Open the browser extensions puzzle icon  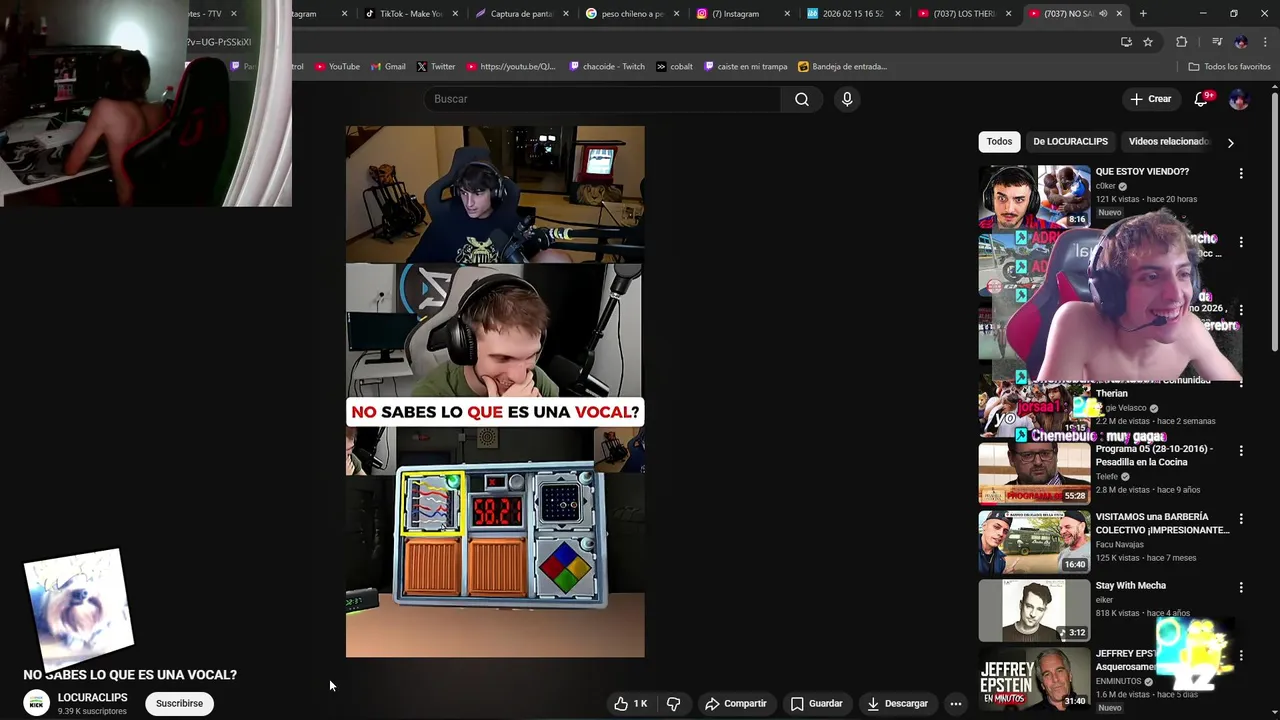click(1182, 42)
